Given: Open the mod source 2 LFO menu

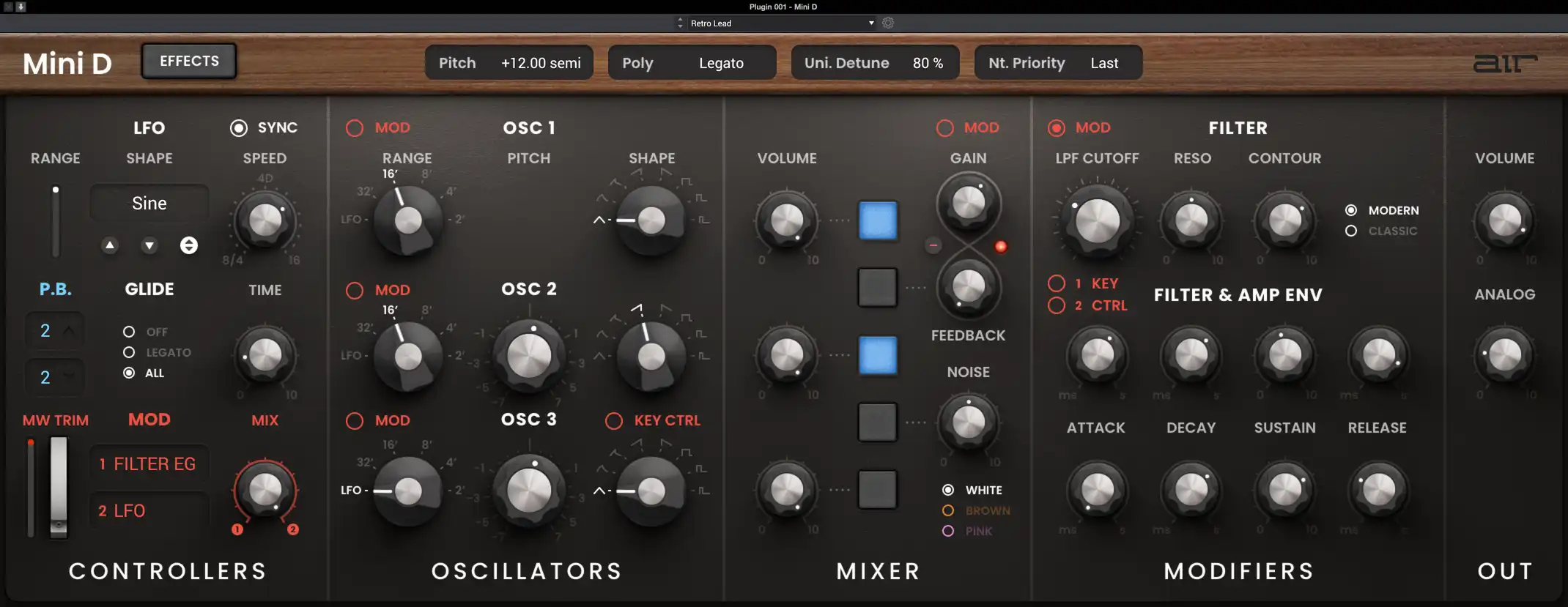Looking at the screenshot, I should click(x=149, y=511).
